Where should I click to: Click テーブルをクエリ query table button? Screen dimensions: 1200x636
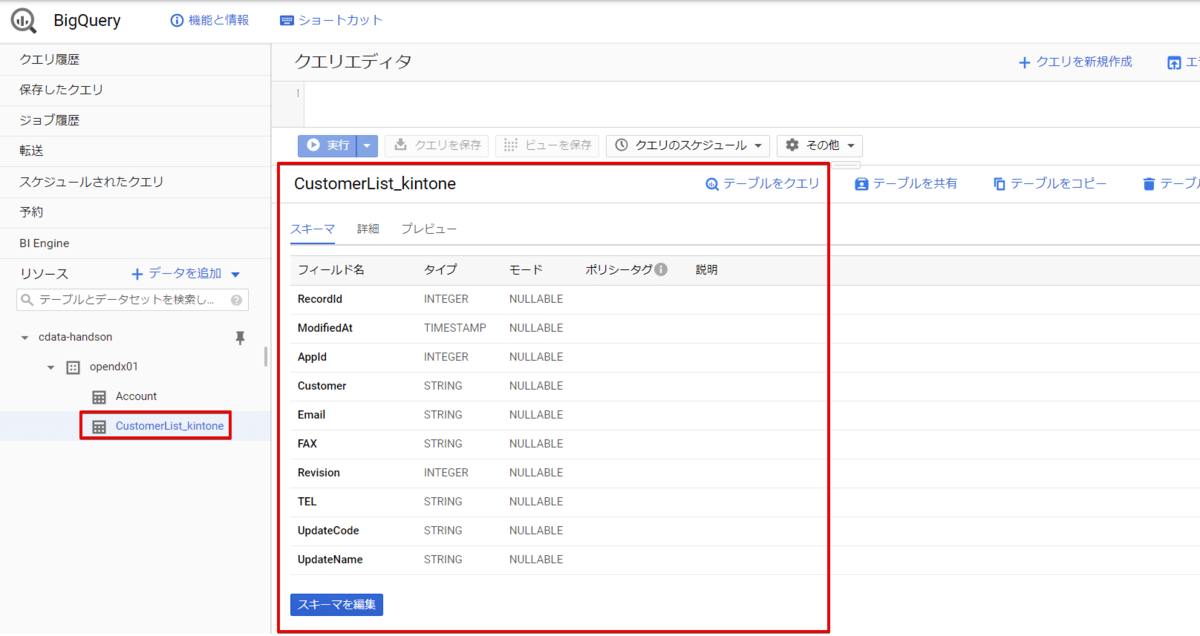762,184
